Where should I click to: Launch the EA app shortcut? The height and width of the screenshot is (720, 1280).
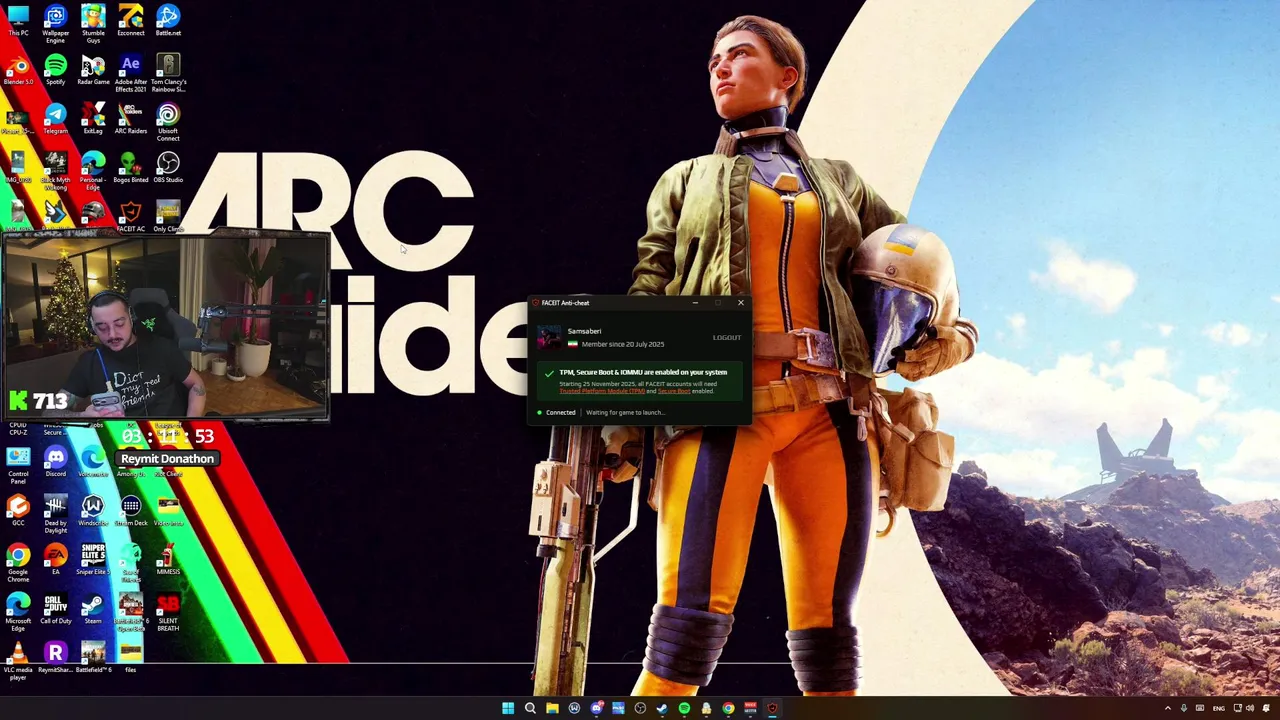pyautogui.click(x=55, y=560)
